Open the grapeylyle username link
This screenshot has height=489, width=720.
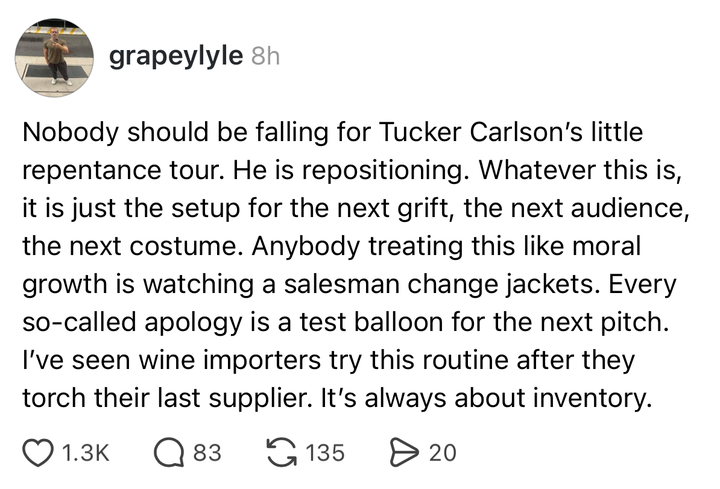coord(174,56)
